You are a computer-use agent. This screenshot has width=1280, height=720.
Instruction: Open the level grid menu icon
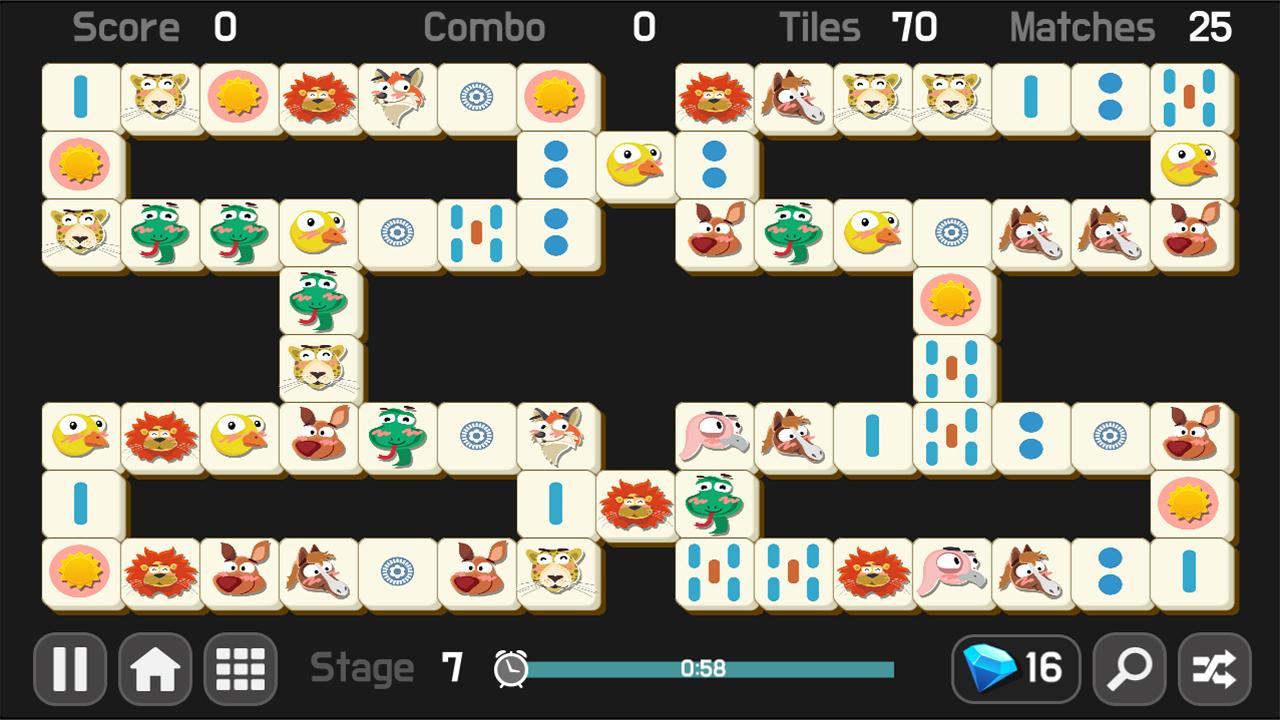tap(241, 668)
